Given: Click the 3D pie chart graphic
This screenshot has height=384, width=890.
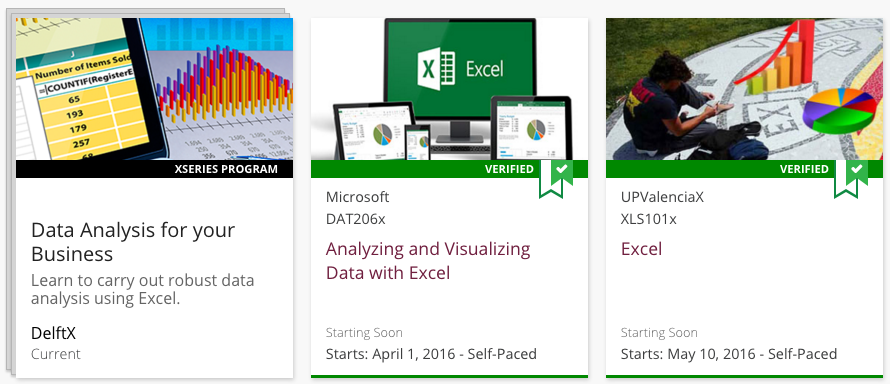Looking at the screenshot, I should pyautogui.click(x=840, y=110).
